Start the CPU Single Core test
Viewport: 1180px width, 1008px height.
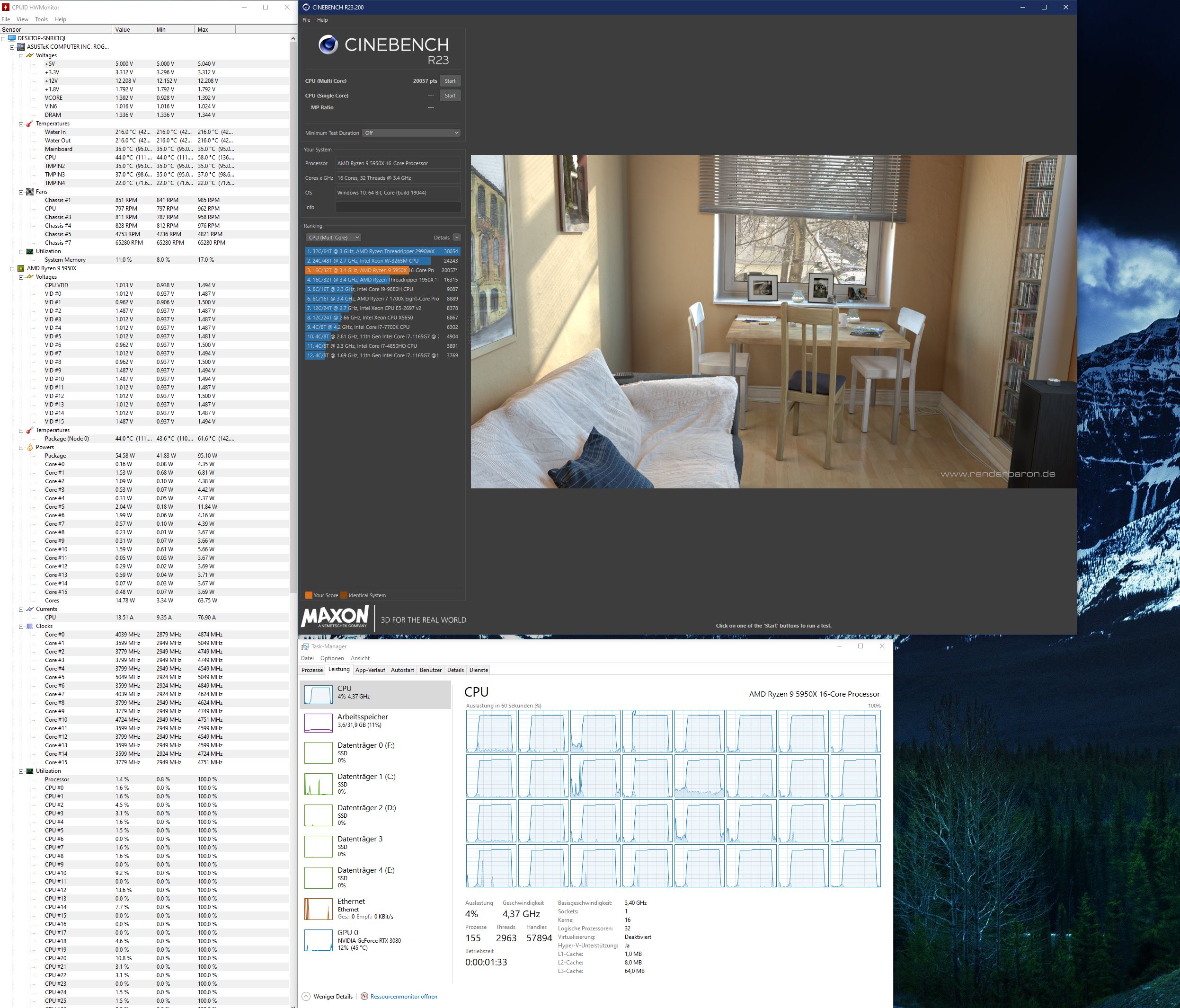tap(450, 96)
